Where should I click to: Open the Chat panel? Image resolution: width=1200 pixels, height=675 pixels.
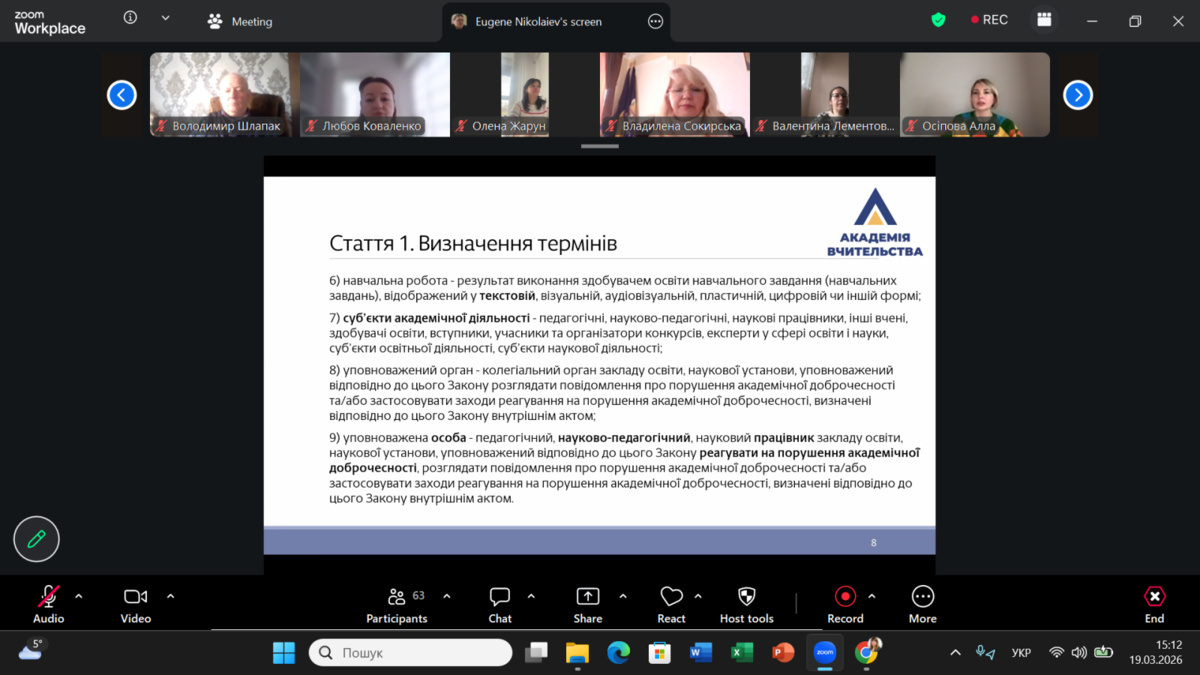[x=500, y=604]
